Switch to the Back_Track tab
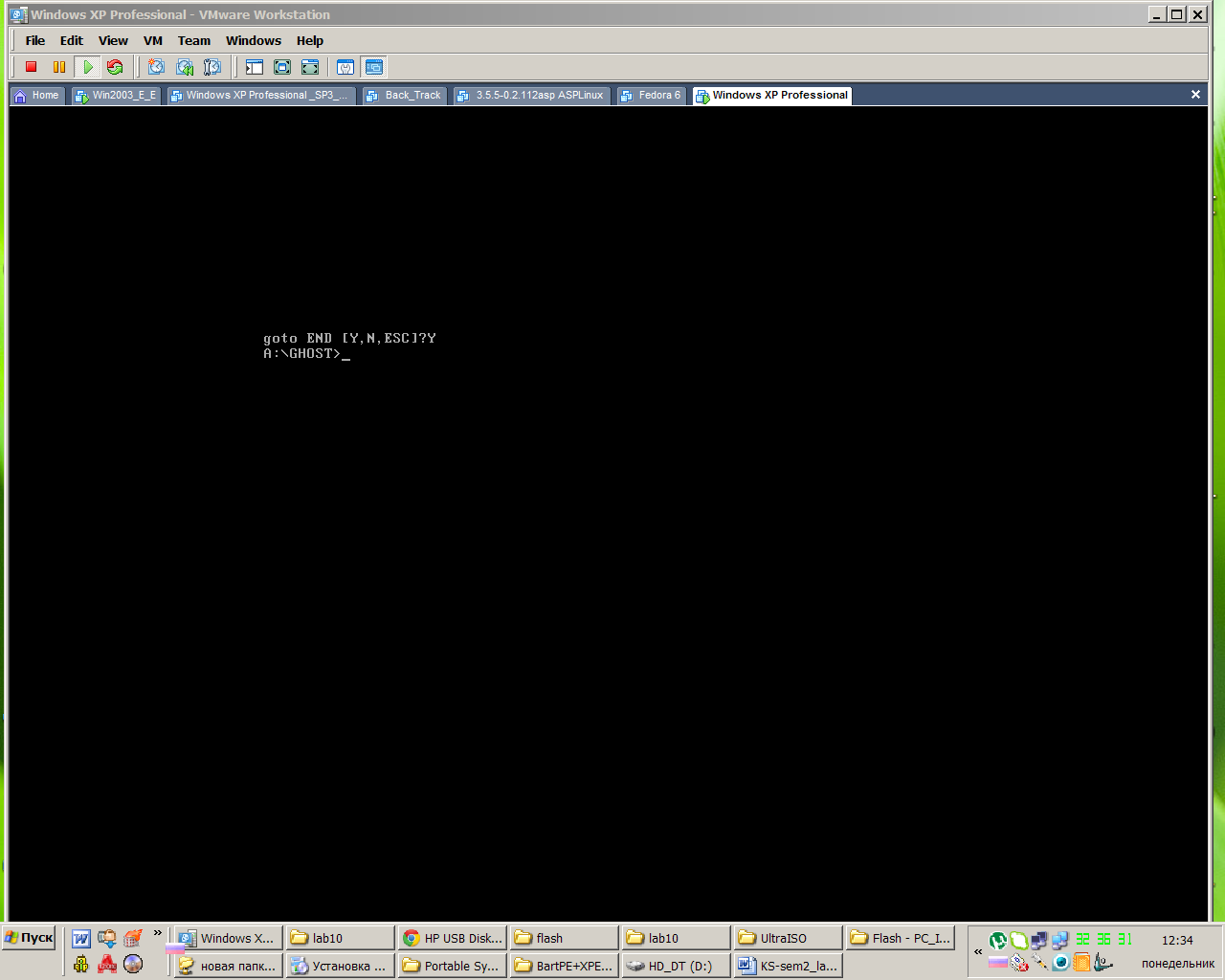1225x980 pixels. 405,96
